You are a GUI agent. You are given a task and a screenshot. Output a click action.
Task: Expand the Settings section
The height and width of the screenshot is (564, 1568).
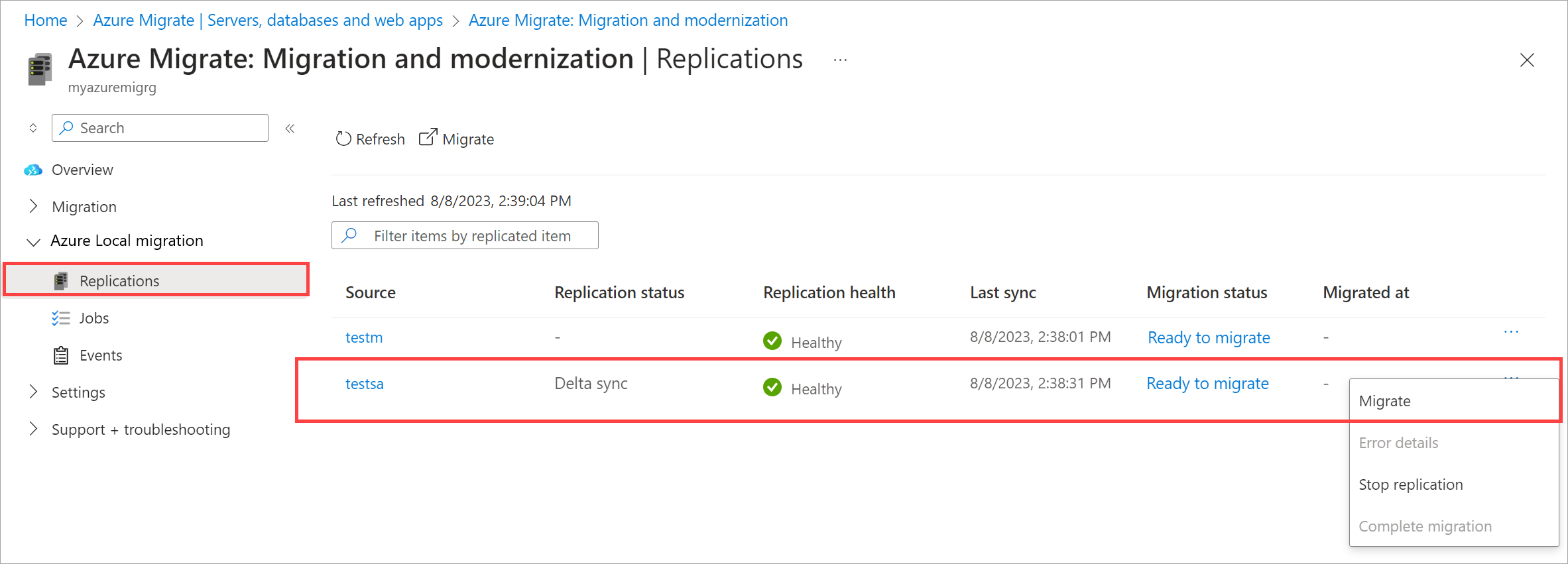pos(33,392)
